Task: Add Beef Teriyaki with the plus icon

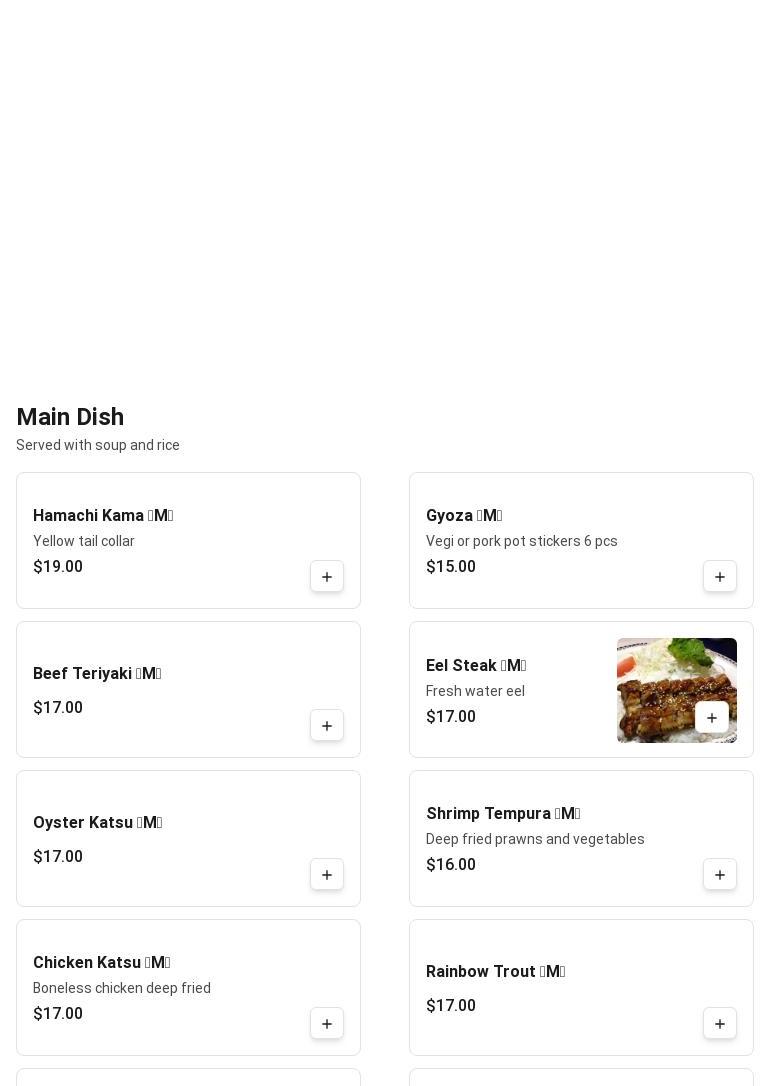Action: coord(327,725)
